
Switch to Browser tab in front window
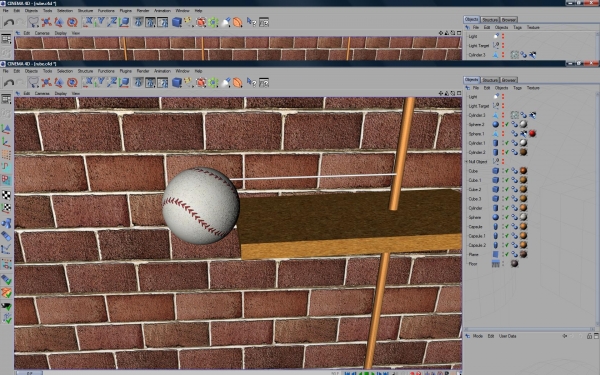click(509, 80)
